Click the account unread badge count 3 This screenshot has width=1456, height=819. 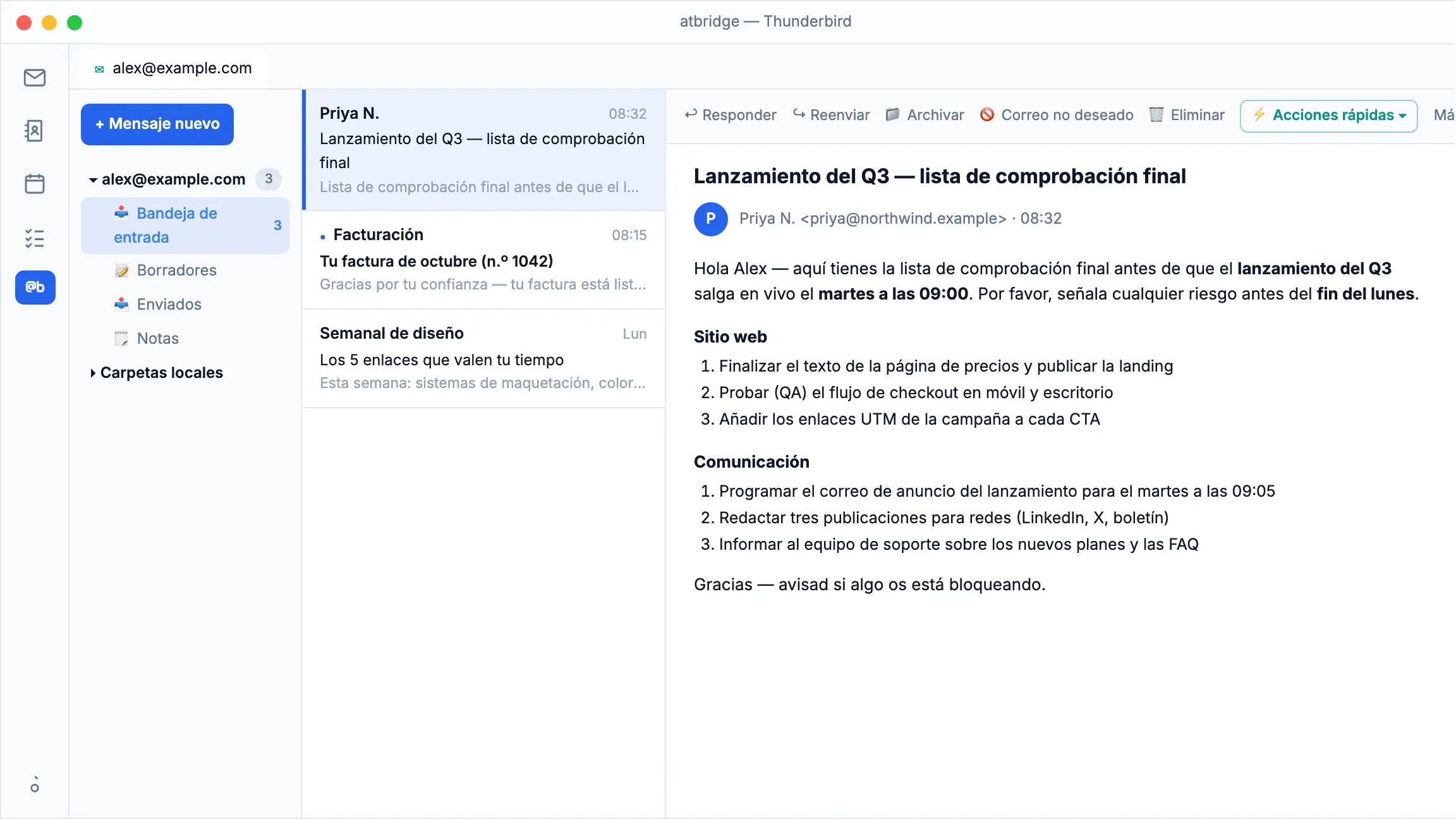(269, 179)
